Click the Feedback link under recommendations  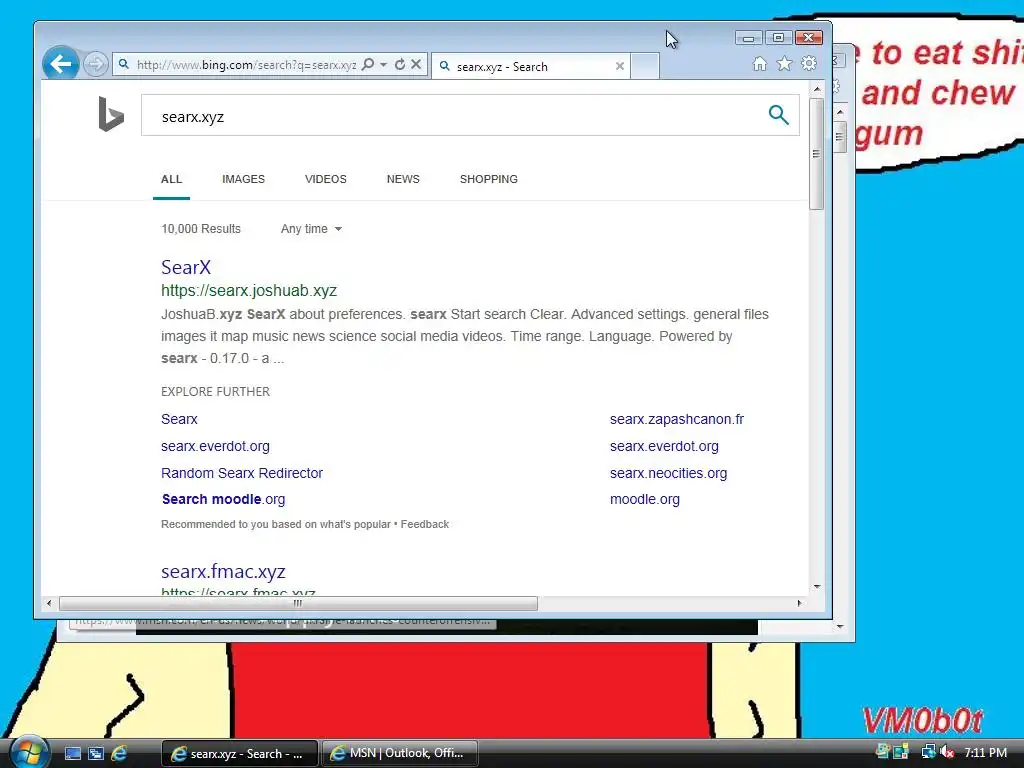pos(425,524)
